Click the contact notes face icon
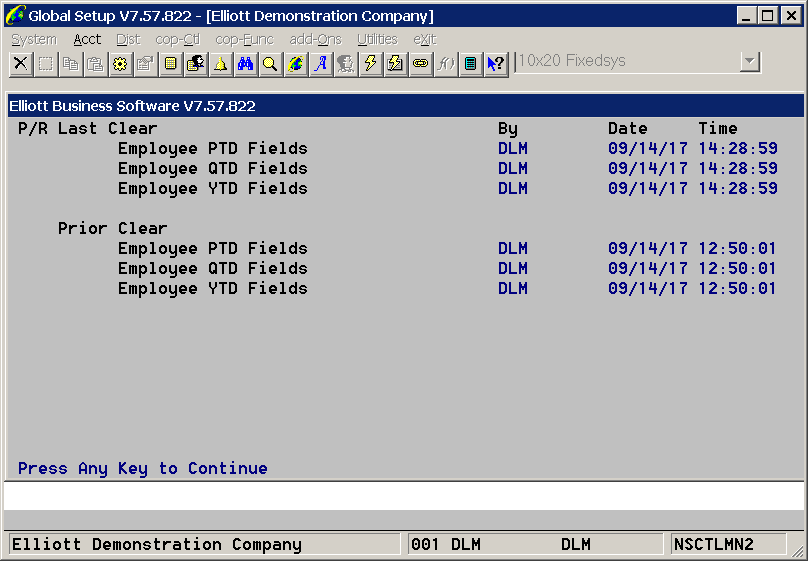Screen dimensions: 808x561 [195, 64]
